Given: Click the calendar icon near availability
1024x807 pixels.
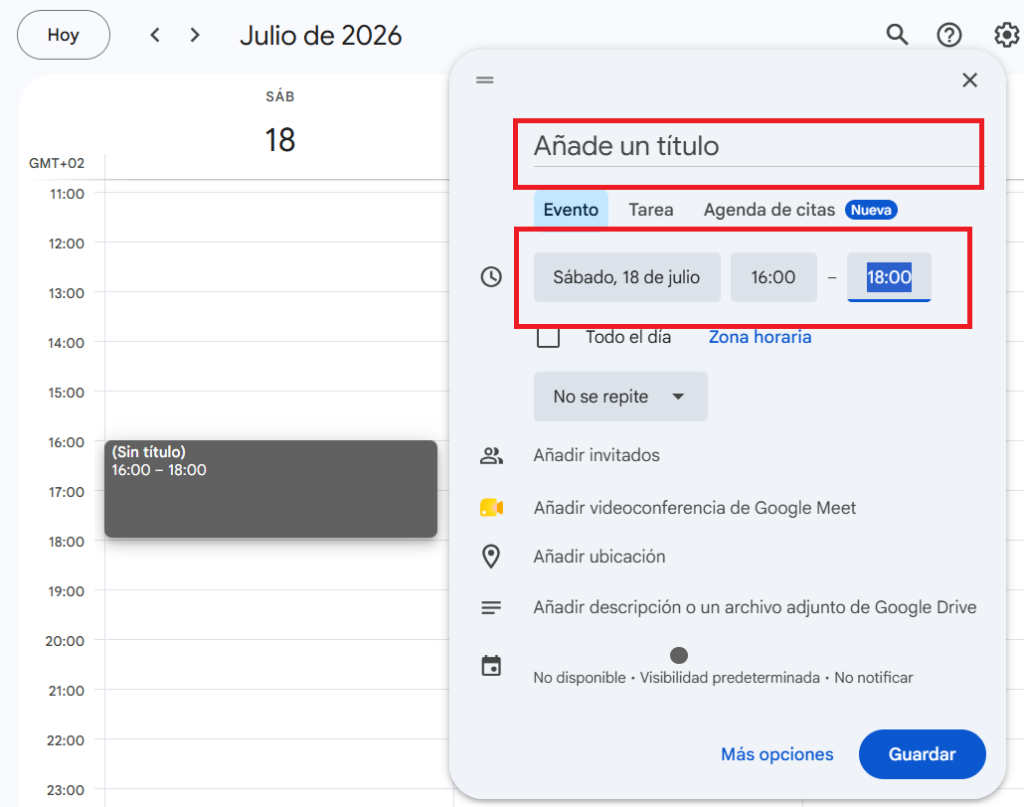Looking at the screenshot, I should coord(491,666).
